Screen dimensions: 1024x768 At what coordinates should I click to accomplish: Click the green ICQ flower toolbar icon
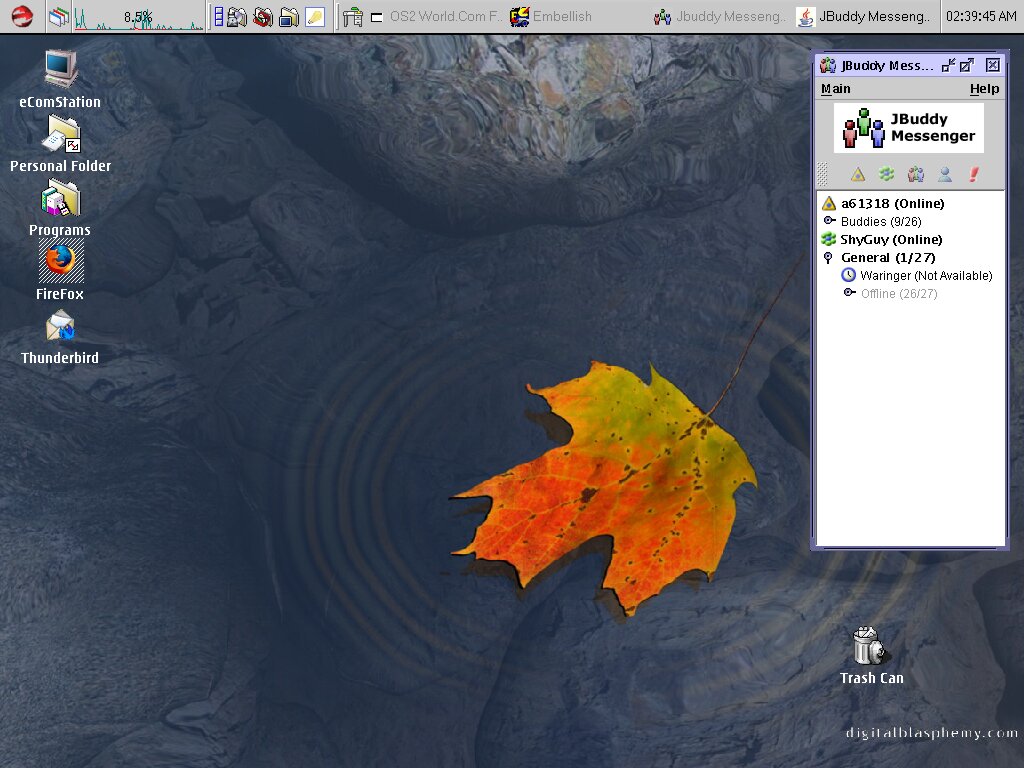click(886, 174)
